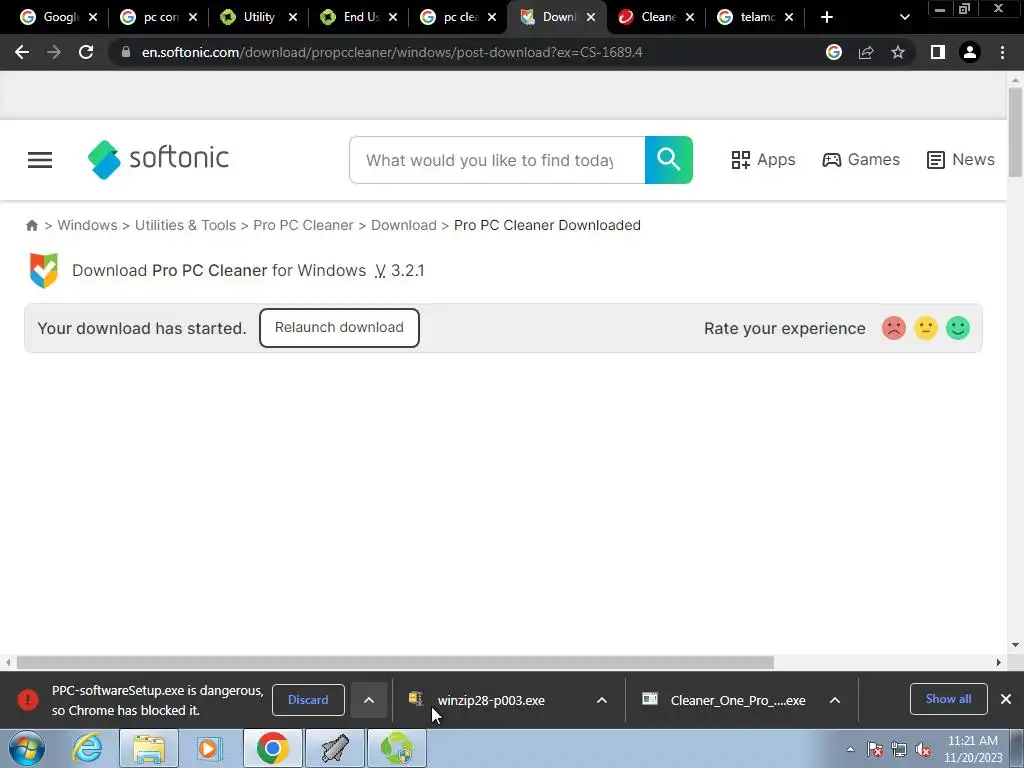Open Action Center flag tray icon

point(875,750)
